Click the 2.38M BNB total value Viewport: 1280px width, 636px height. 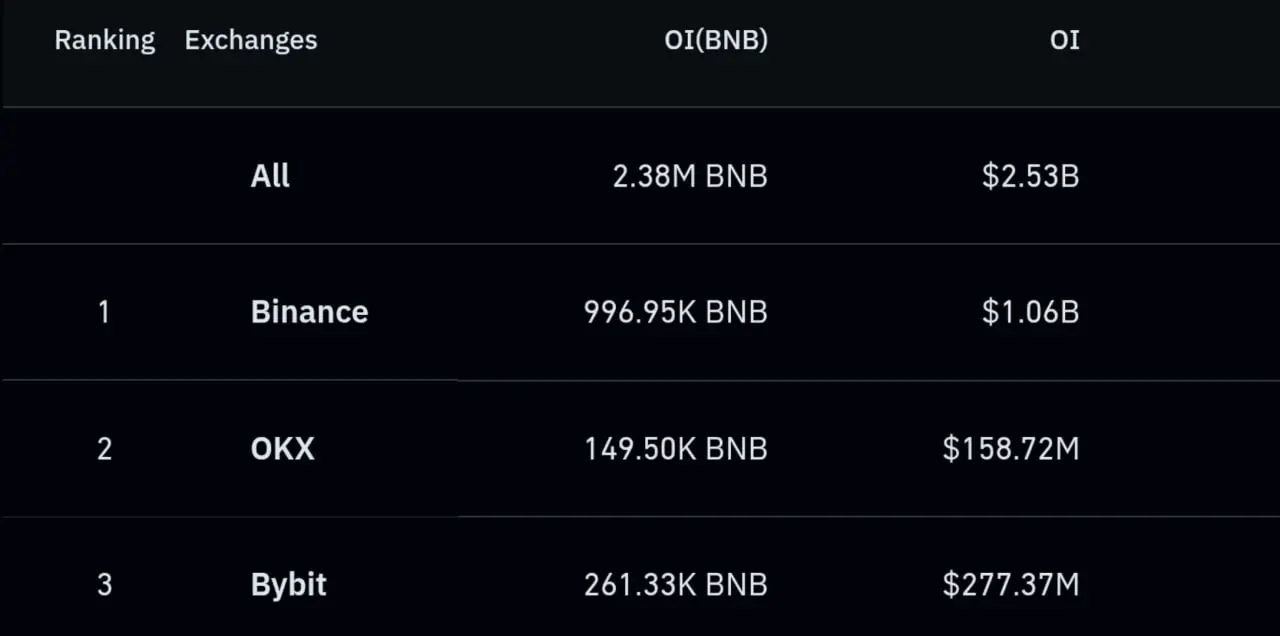tap(690, 176)
